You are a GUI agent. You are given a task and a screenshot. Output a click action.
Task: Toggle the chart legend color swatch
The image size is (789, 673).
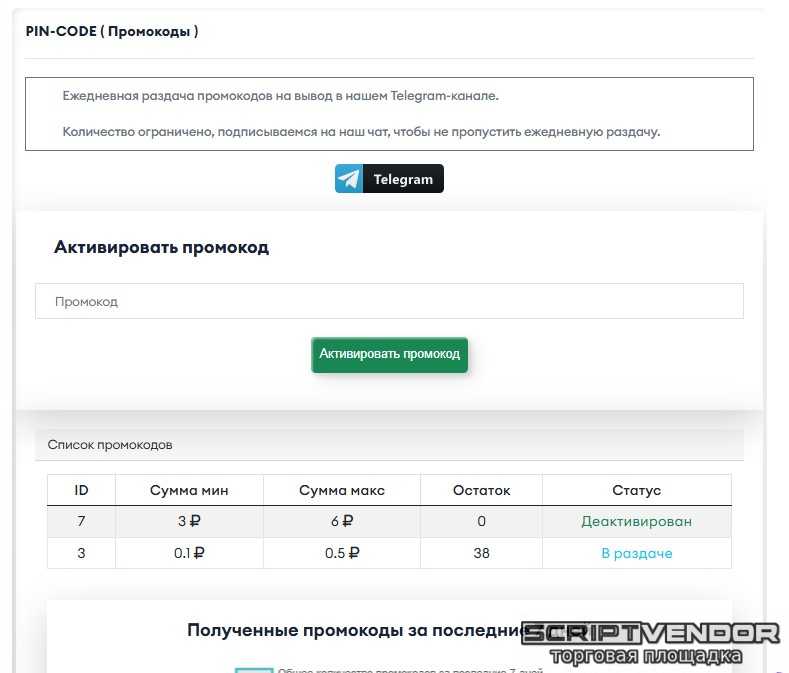(254, 669)
